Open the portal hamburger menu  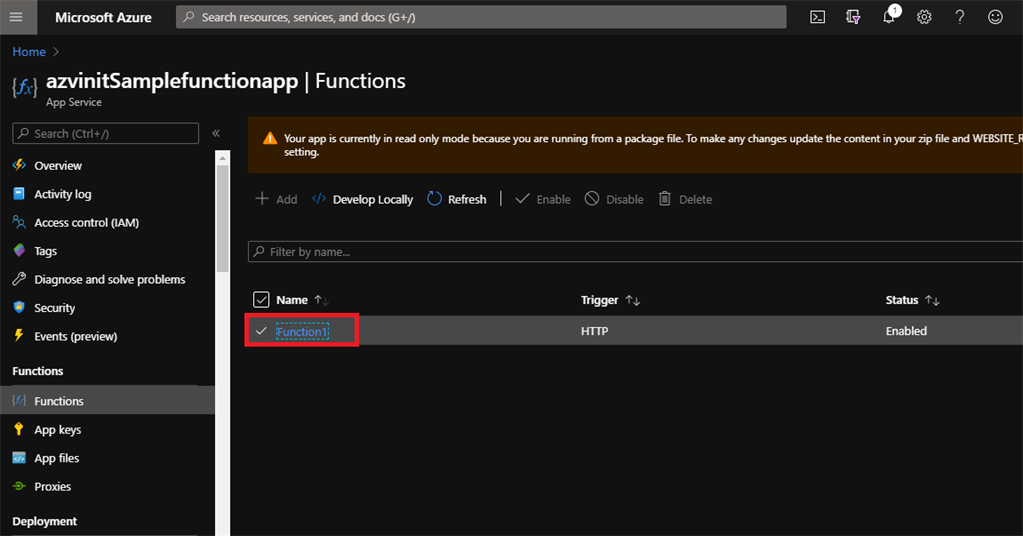(x=16, y=17)
